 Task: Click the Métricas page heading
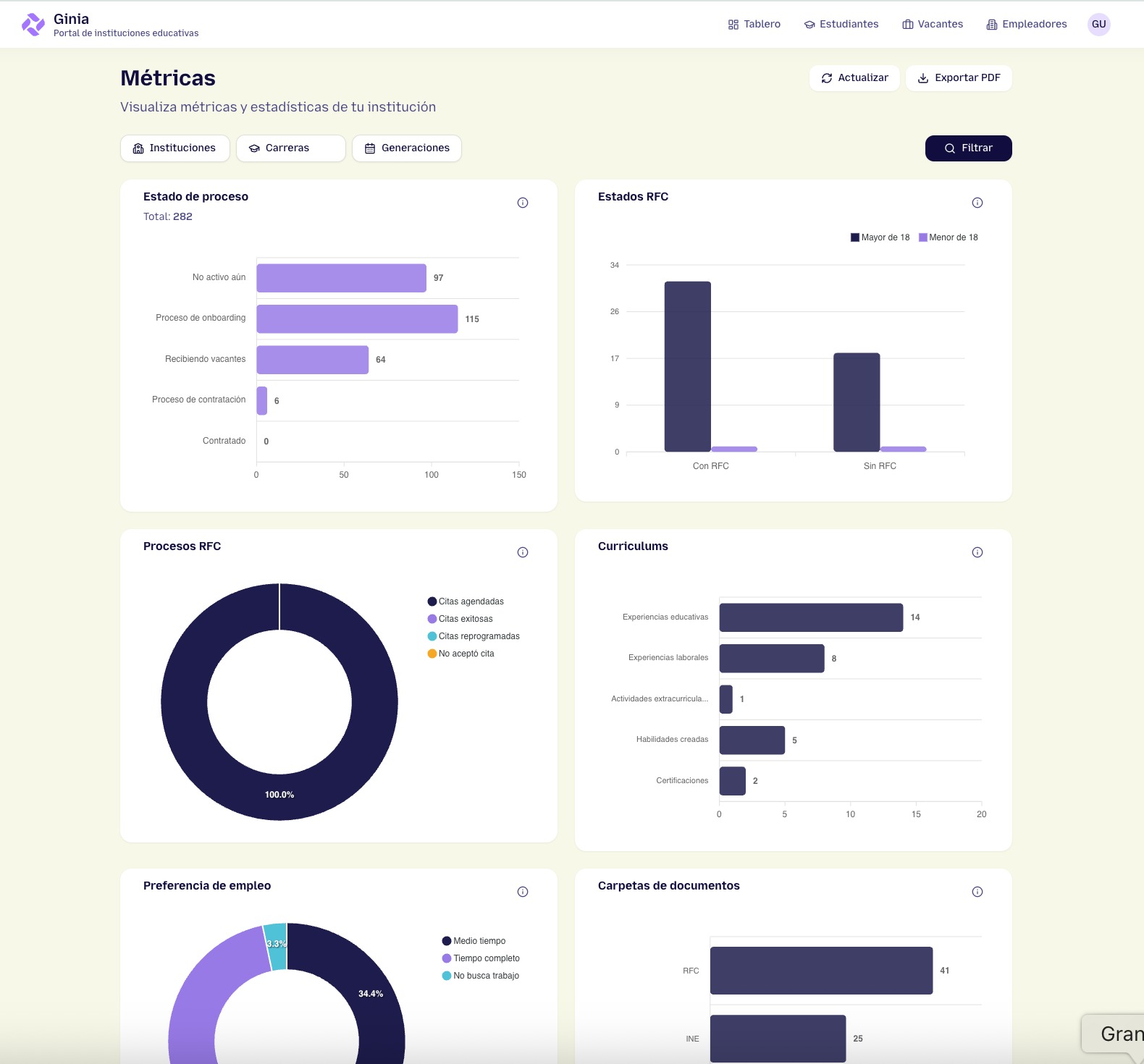point(168,78)
